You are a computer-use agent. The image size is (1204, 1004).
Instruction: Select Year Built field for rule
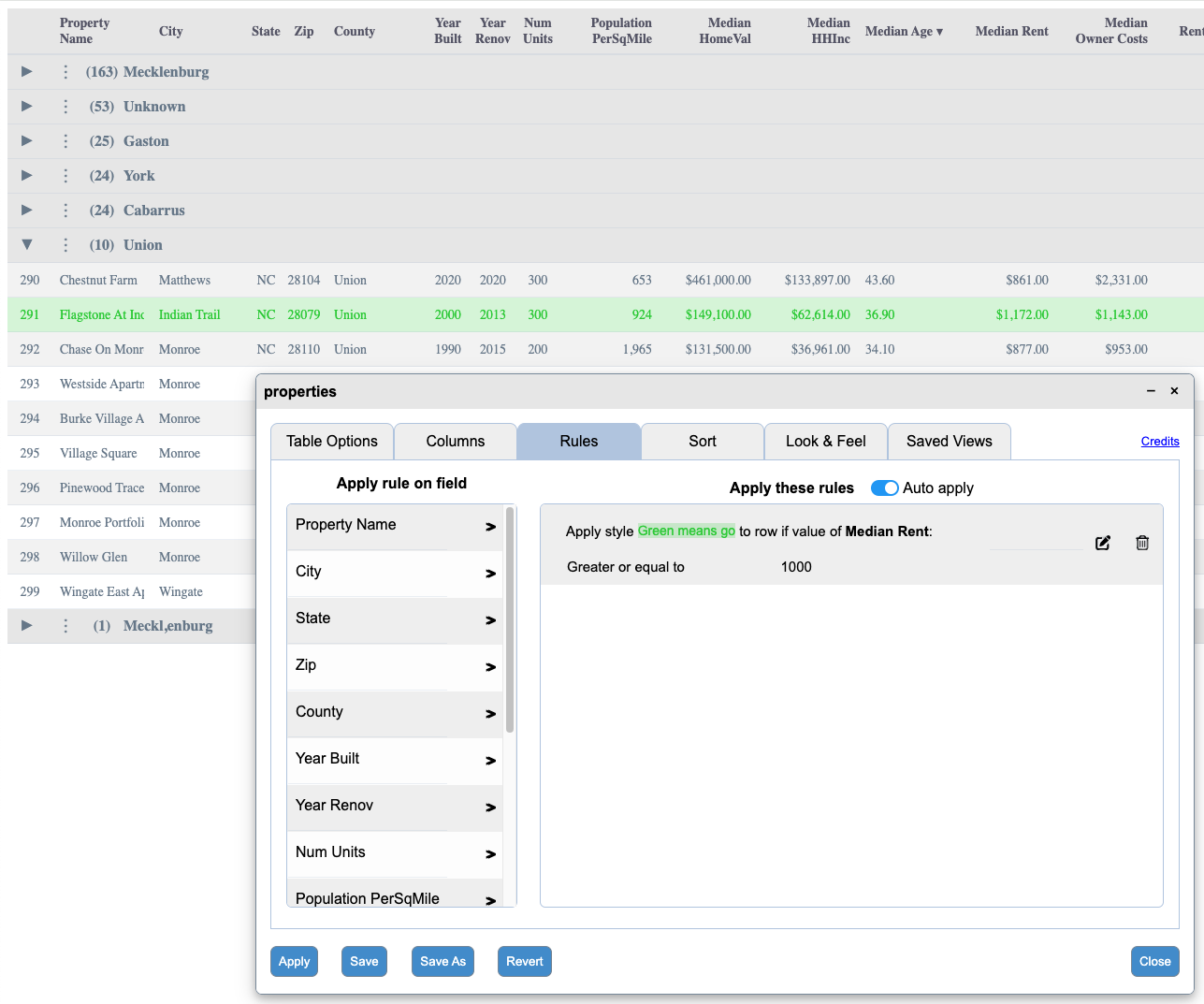coord(394,760)
